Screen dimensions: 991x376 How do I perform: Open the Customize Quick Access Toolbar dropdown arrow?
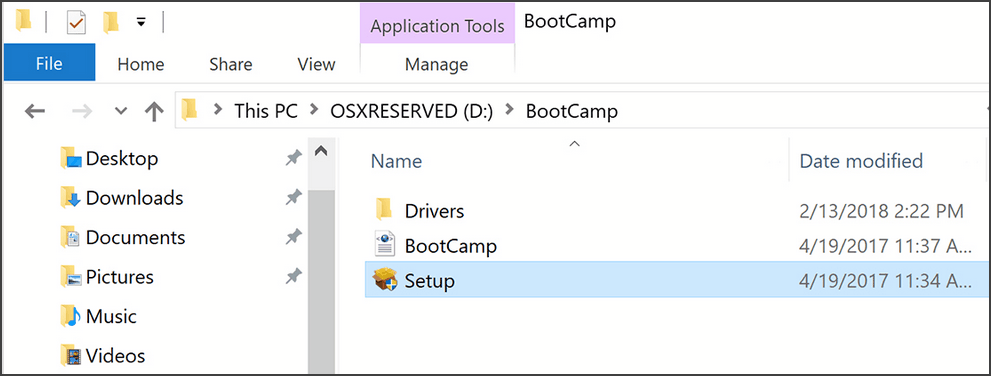click(142, 22)
